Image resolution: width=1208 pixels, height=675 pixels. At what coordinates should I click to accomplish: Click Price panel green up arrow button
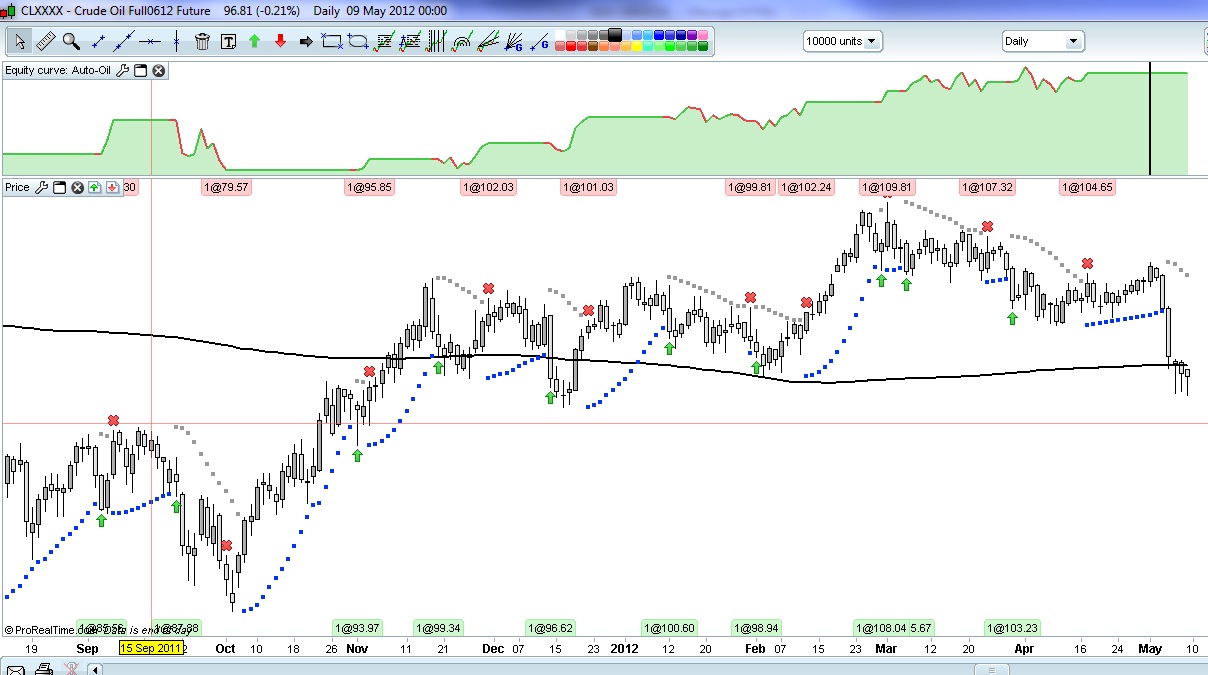94,187
